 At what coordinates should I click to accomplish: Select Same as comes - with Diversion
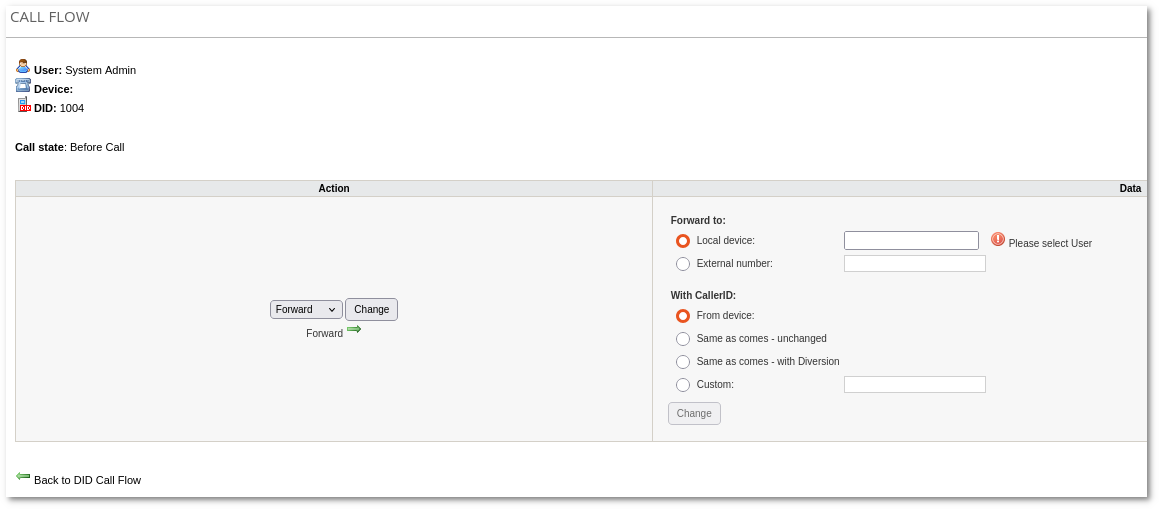point(683,362)
